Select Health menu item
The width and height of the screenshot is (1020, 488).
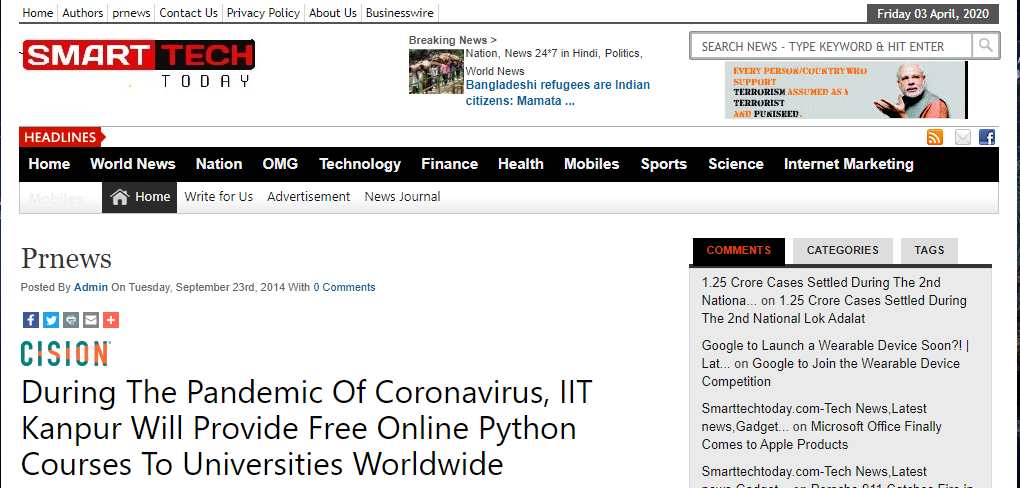click(x=520, y=164)
